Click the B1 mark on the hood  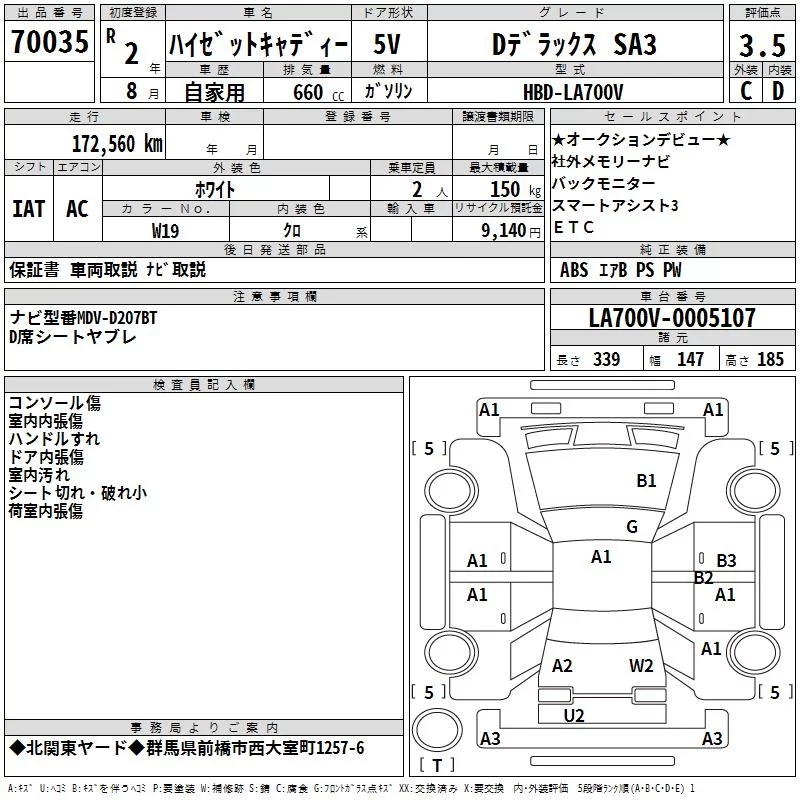[646, 481]
